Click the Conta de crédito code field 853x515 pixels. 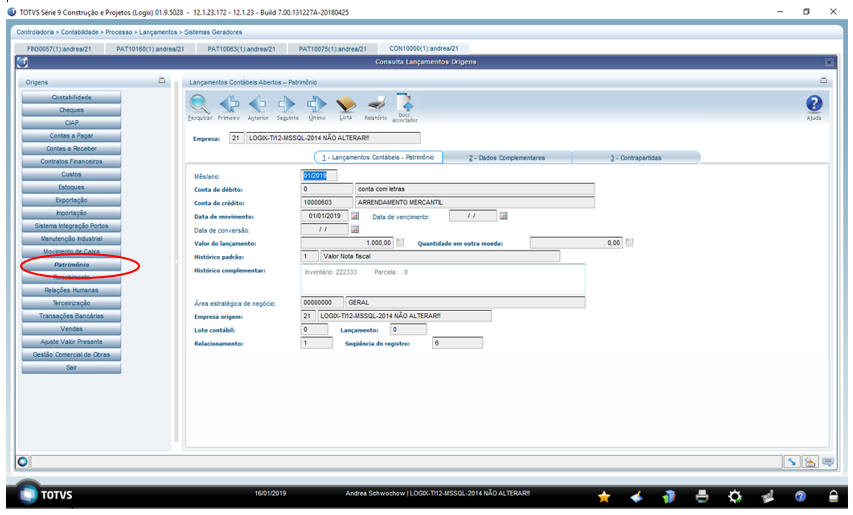click(x=326, y=202)
